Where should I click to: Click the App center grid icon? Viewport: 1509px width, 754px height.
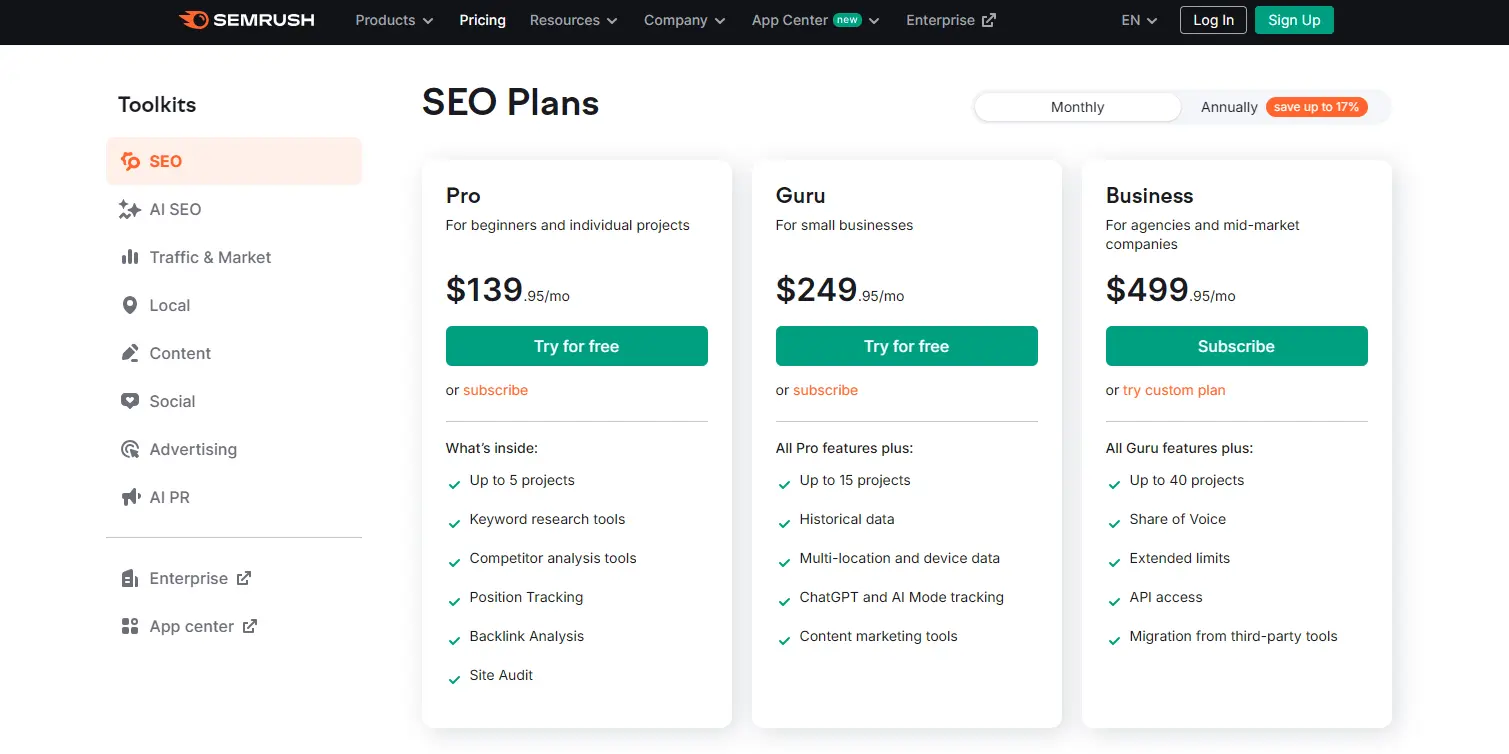click(x=130, y=626)
